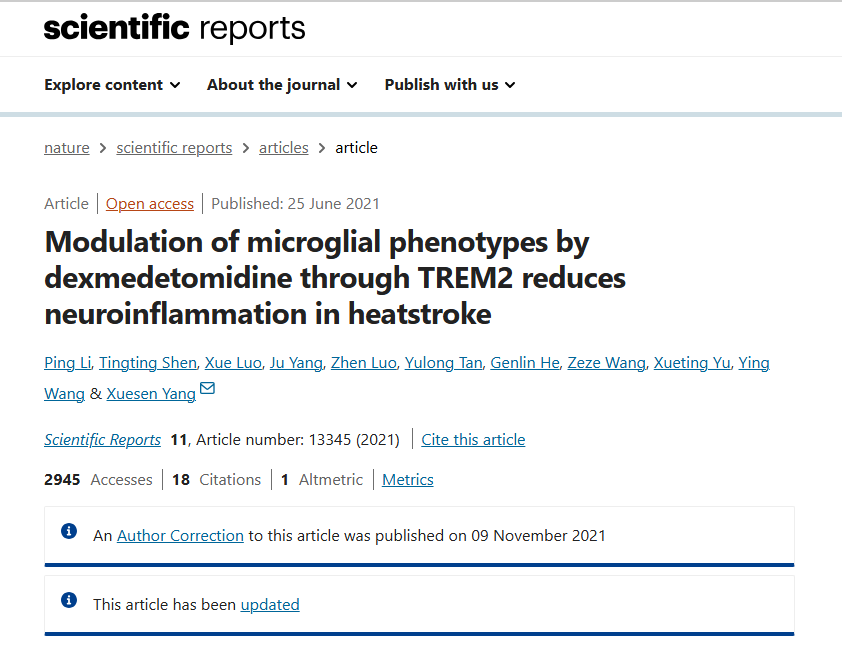842x653 pixels.
Task: Follow the updated link in notice
Action: [270, 605]
